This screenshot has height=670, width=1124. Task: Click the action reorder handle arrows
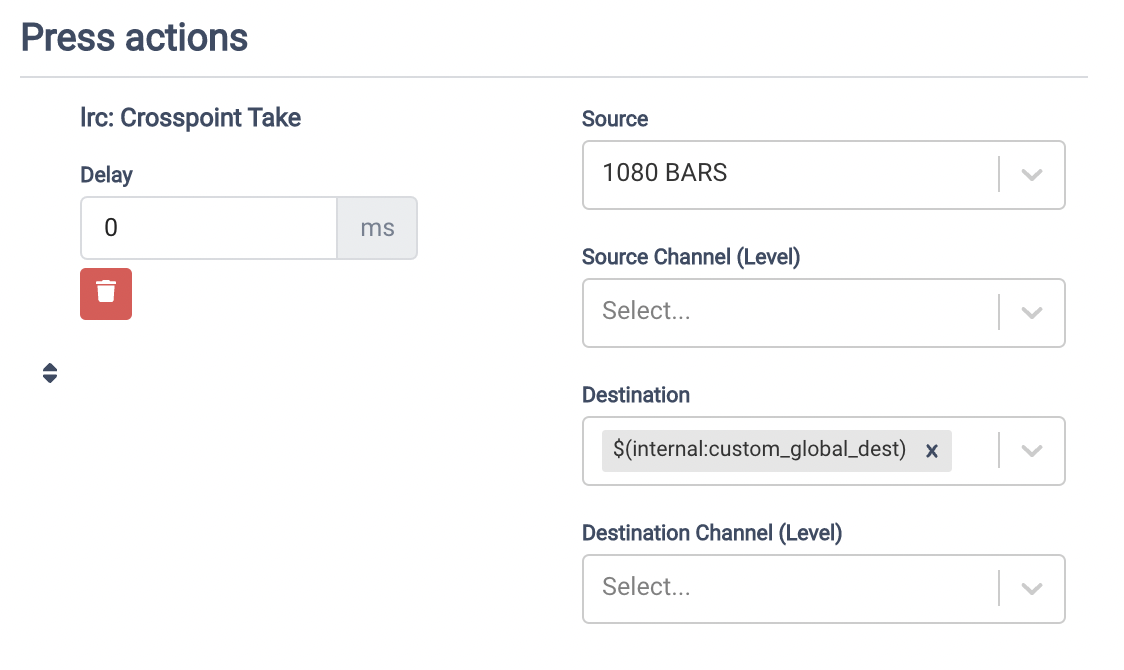tap(50, 373)
